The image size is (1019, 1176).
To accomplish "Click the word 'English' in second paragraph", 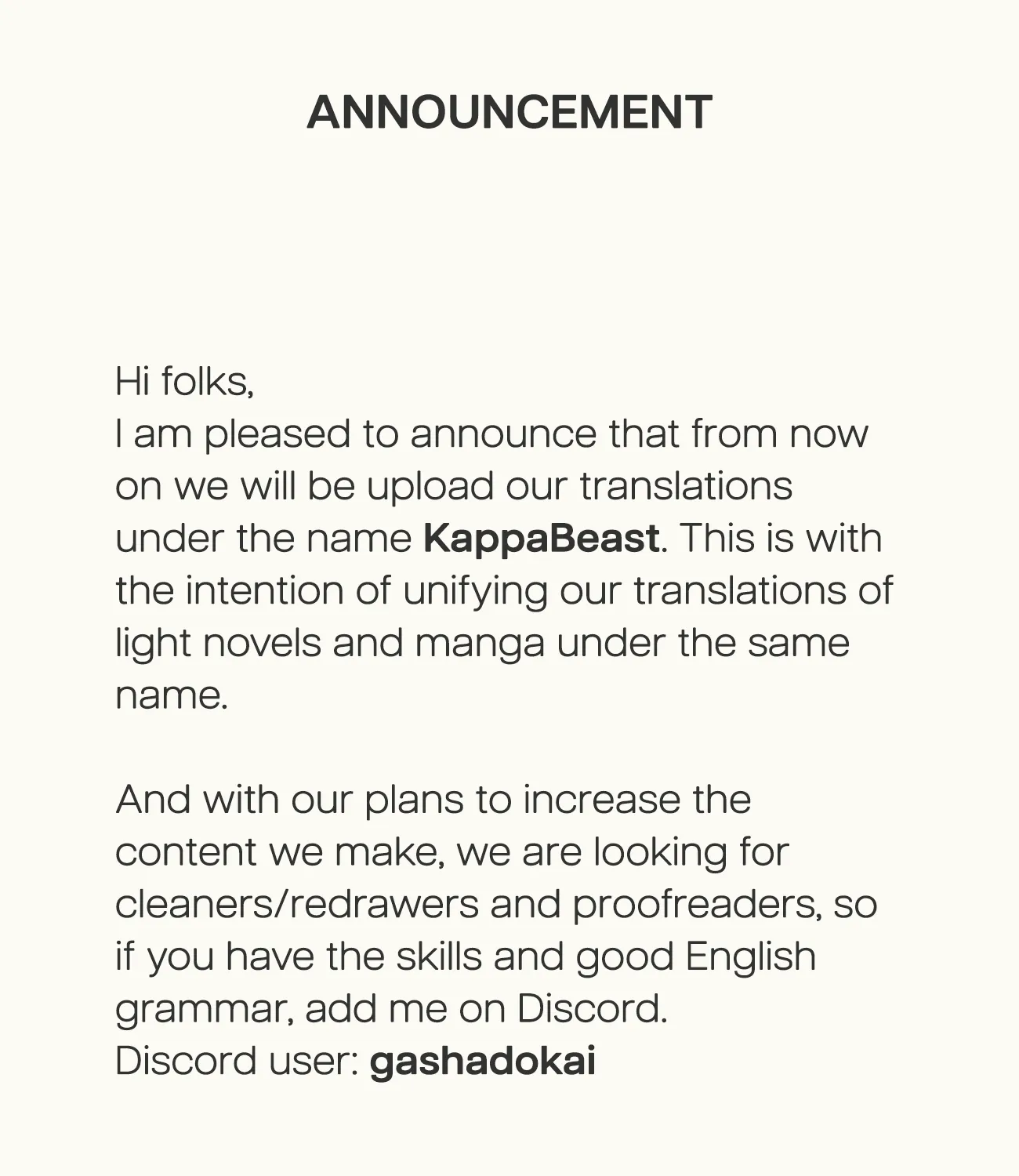I will 751,957.
